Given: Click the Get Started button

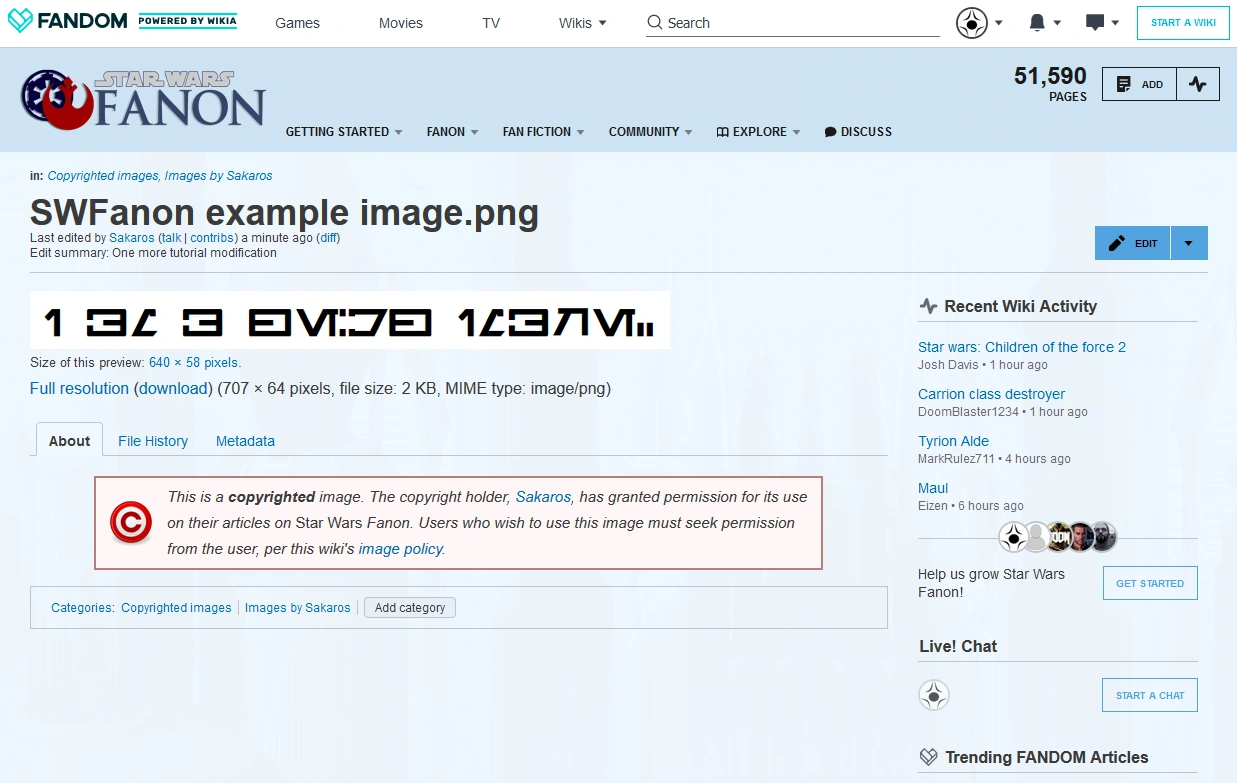Looking at the screenshot, I should tap(1150, 583).
